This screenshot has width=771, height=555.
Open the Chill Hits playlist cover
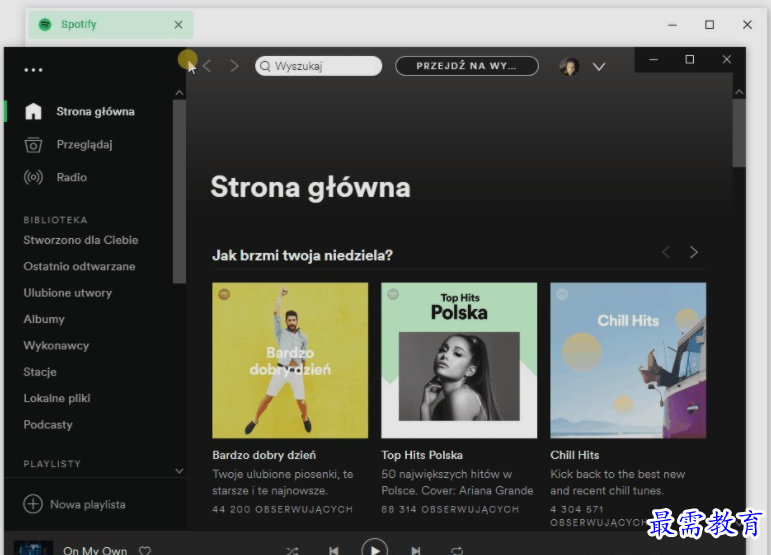[x=628, y=360]
